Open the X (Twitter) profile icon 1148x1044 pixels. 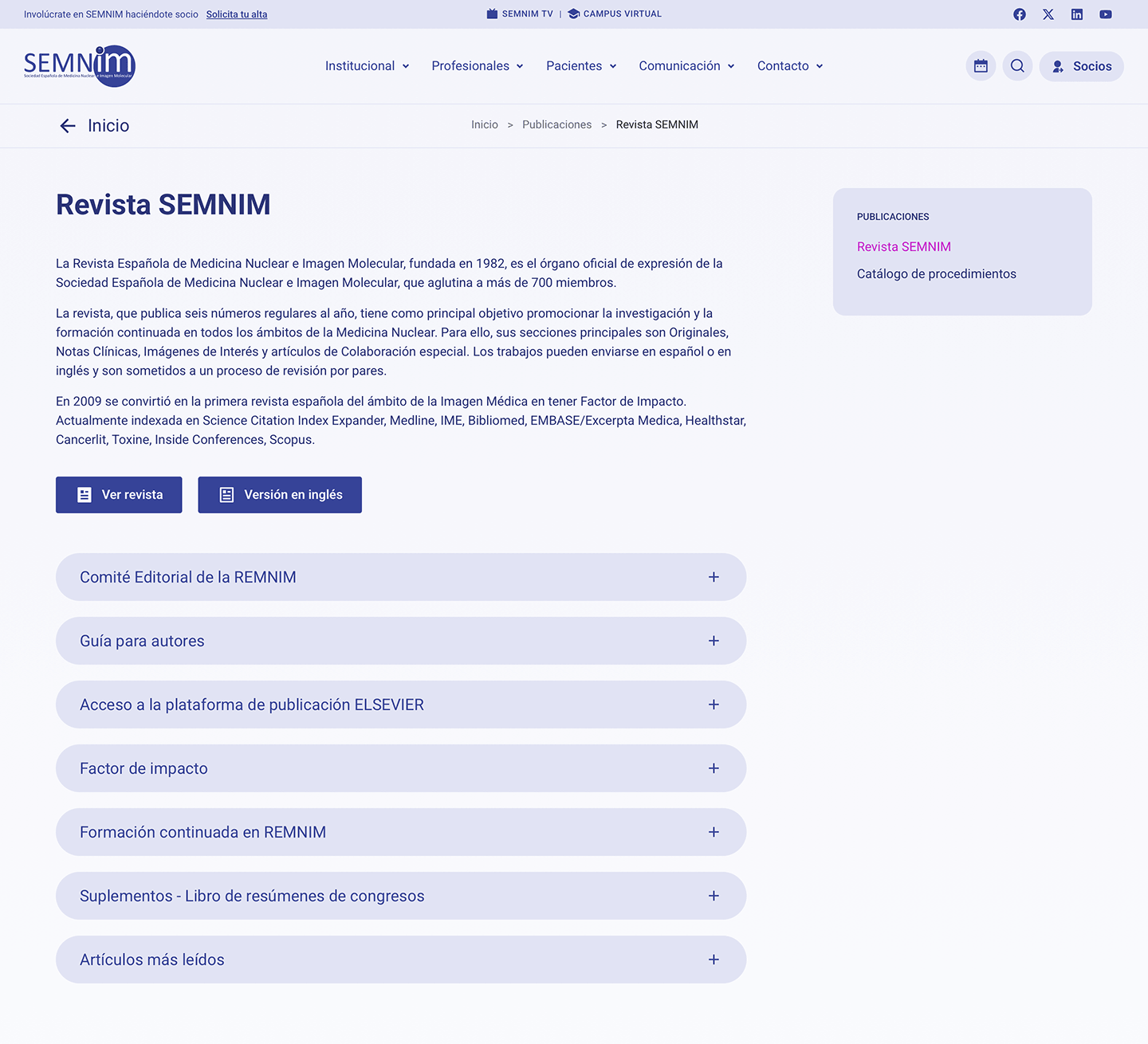(x=1048, y=14)
